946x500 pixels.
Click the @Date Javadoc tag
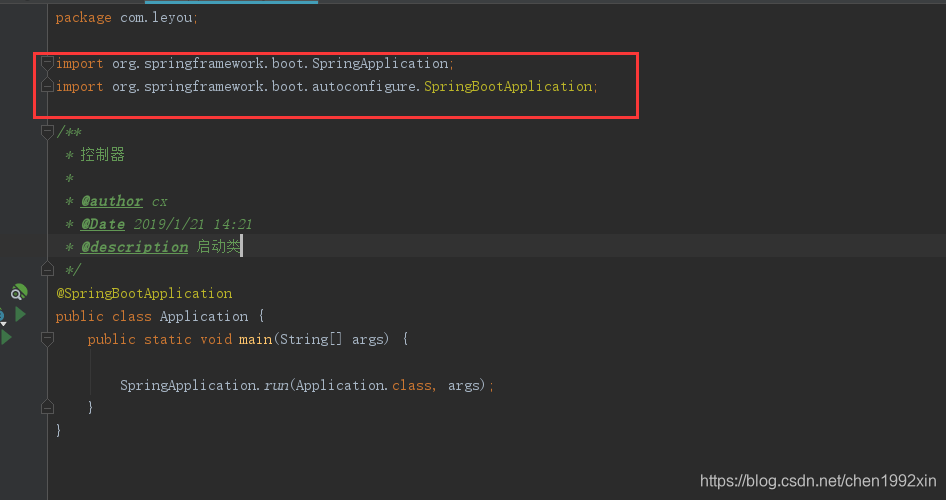(x=103, y=224)
